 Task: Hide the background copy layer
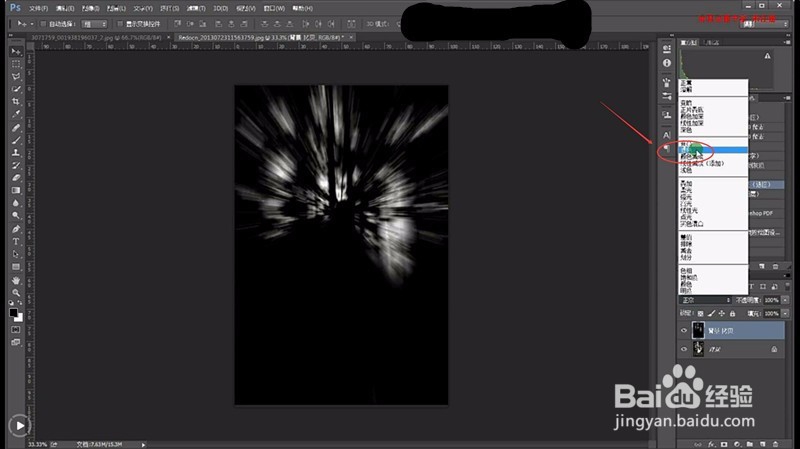(x=684, y=331)
